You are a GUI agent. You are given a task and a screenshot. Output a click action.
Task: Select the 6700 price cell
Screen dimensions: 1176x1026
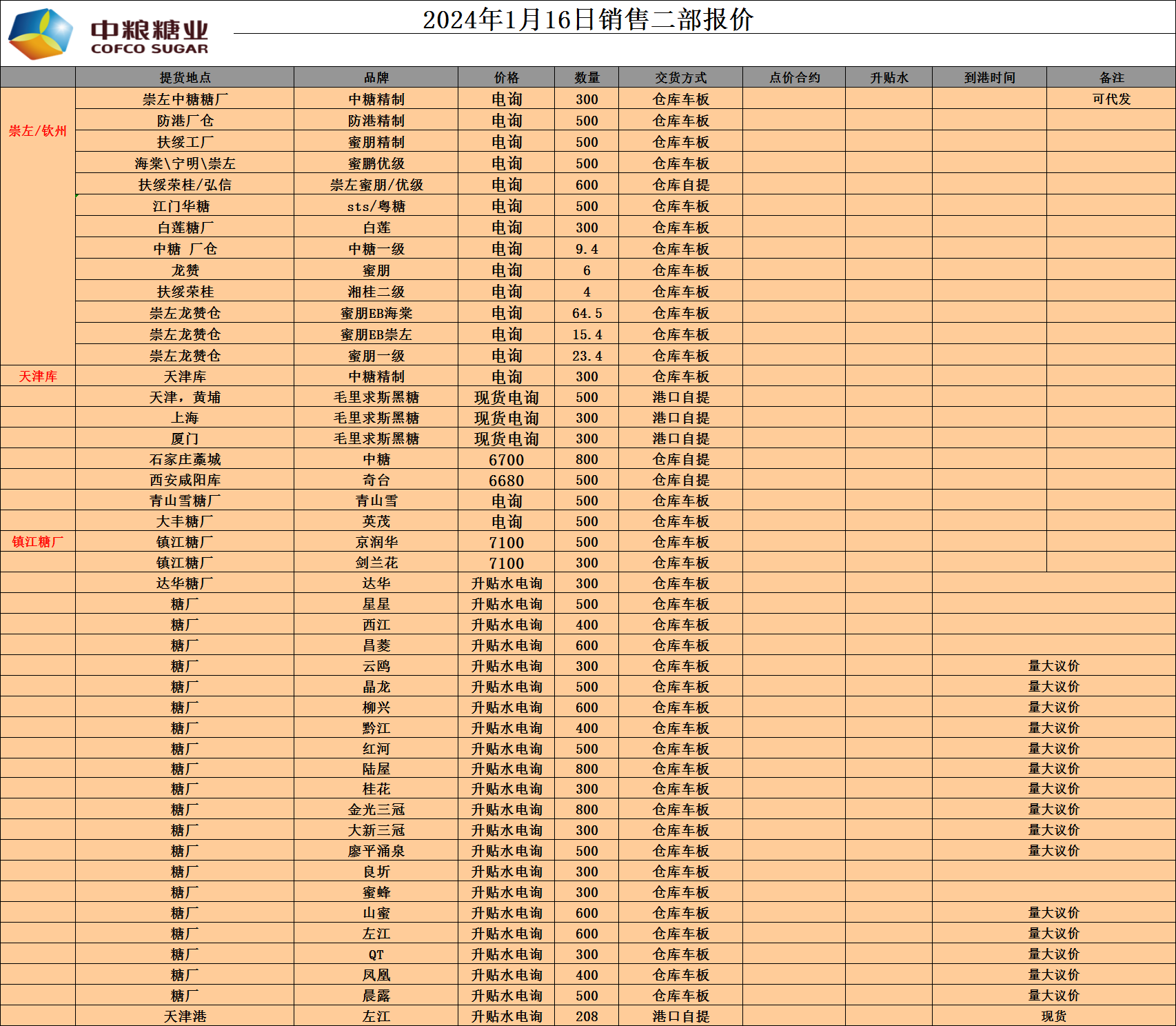coord(506,460)
